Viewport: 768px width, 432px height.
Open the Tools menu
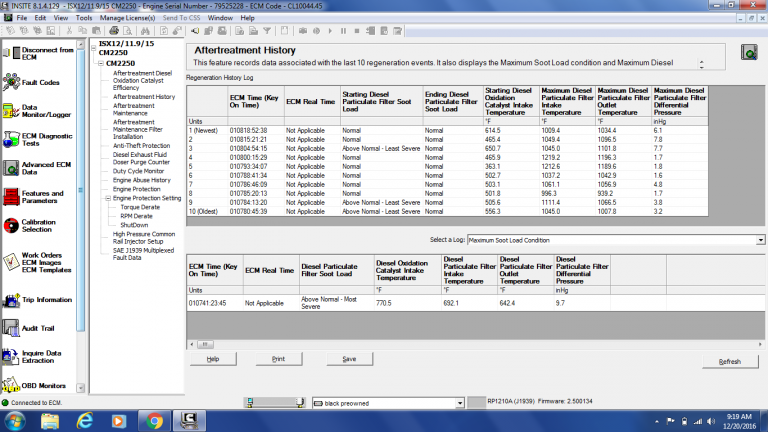click(x=84, y=18)
